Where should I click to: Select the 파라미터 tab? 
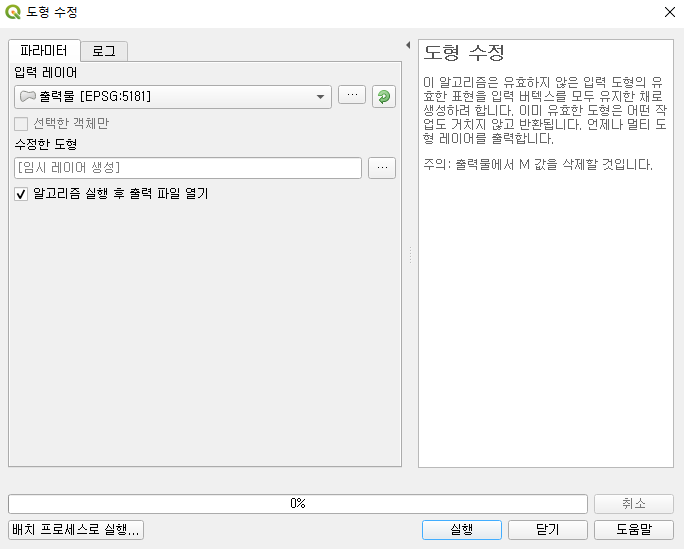point(44,51)
